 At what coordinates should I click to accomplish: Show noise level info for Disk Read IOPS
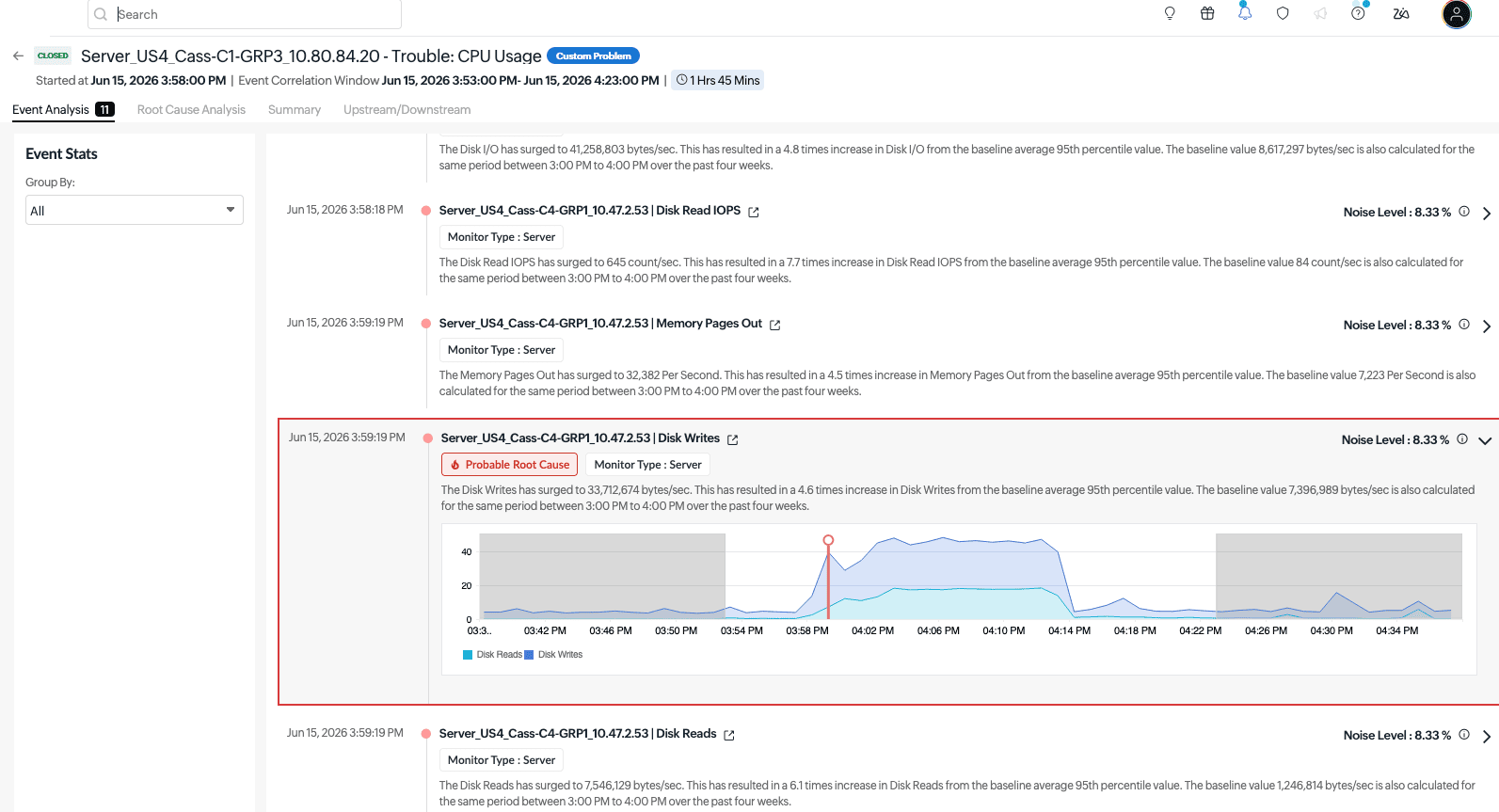pyautogui.click(x=1464, y=212)
